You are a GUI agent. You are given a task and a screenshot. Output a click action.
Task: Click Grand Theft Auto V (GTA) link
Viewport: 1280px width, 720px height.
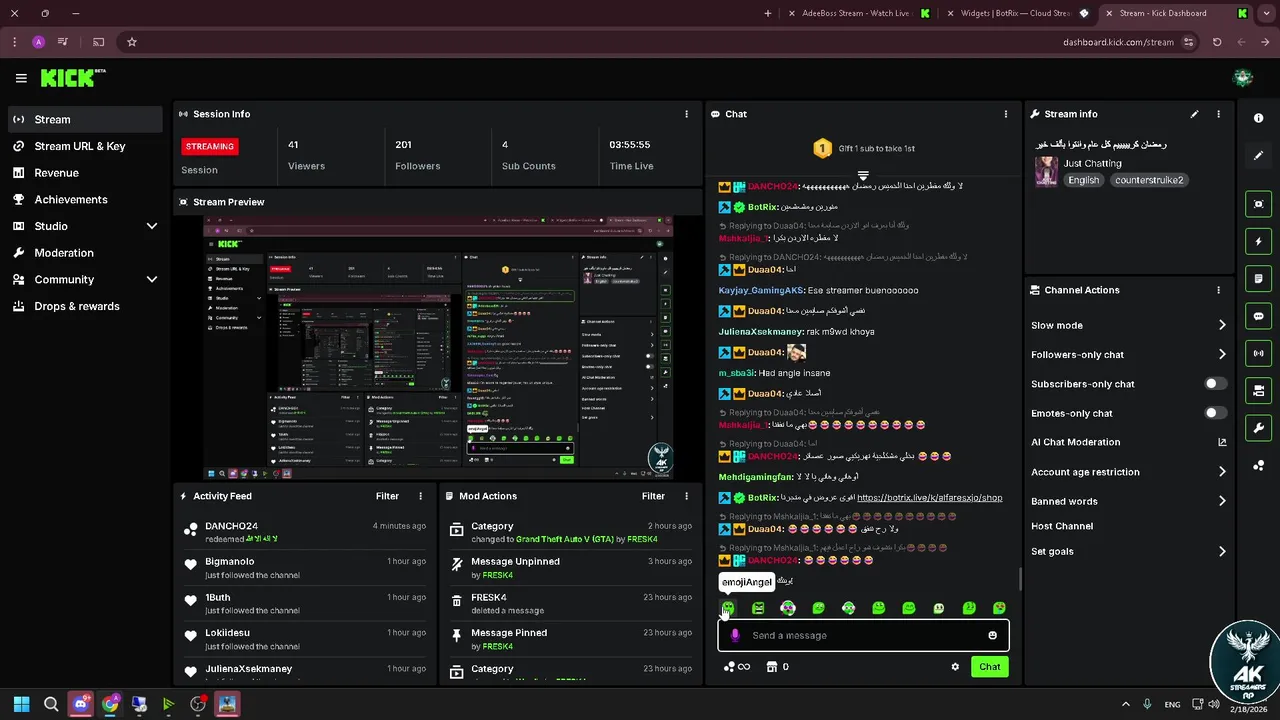[x=564, y=539]
